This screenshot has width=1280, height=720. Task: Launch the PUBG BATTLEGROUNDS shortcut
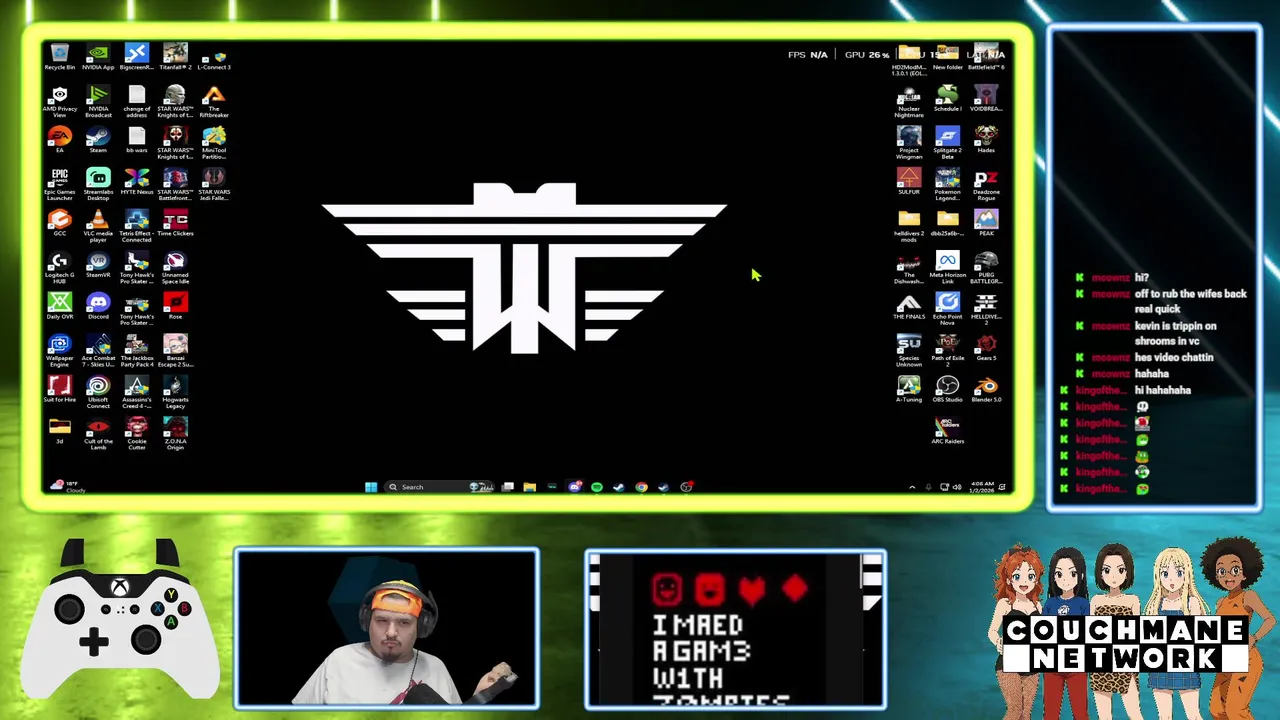[x=986, y=268]
